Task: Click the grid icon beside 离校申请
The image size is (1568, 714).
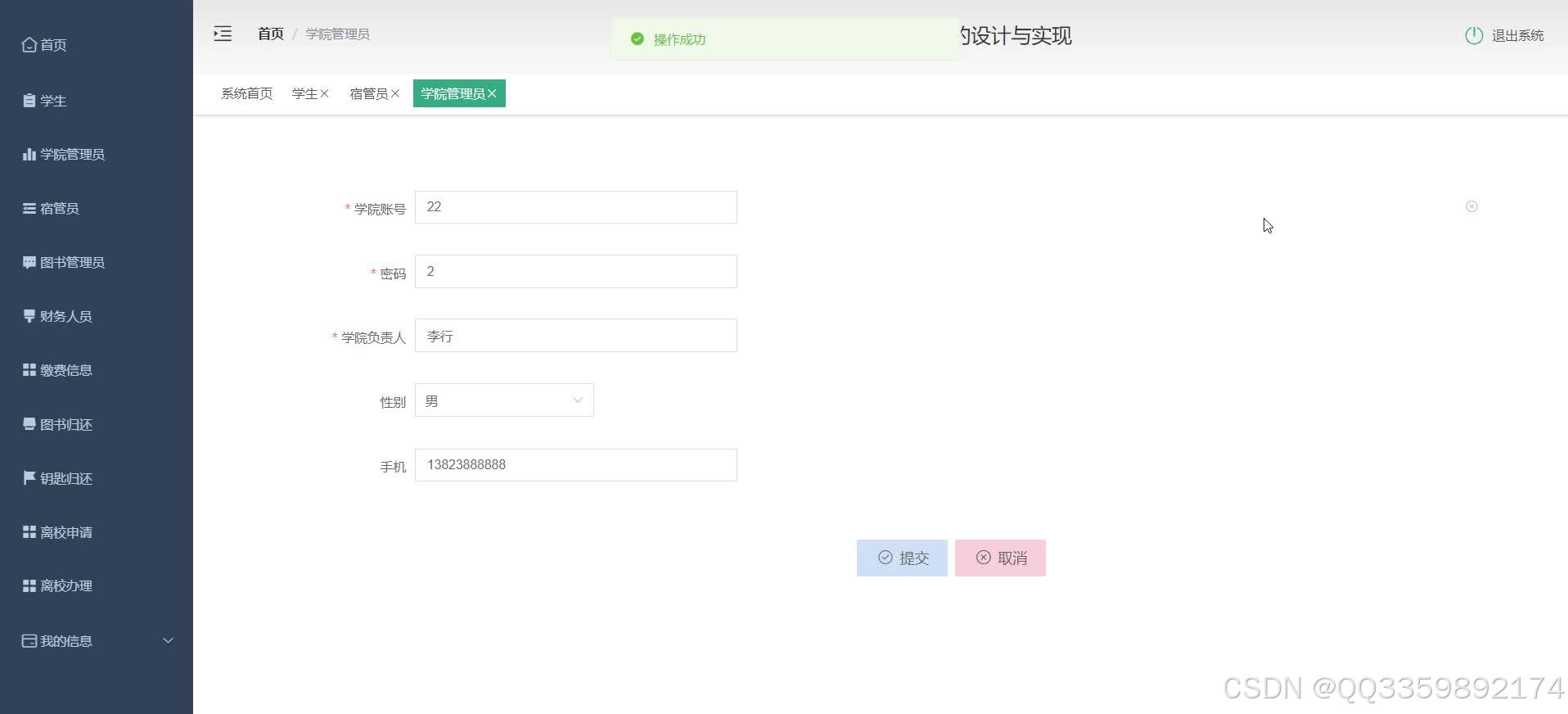Action: 29,532
